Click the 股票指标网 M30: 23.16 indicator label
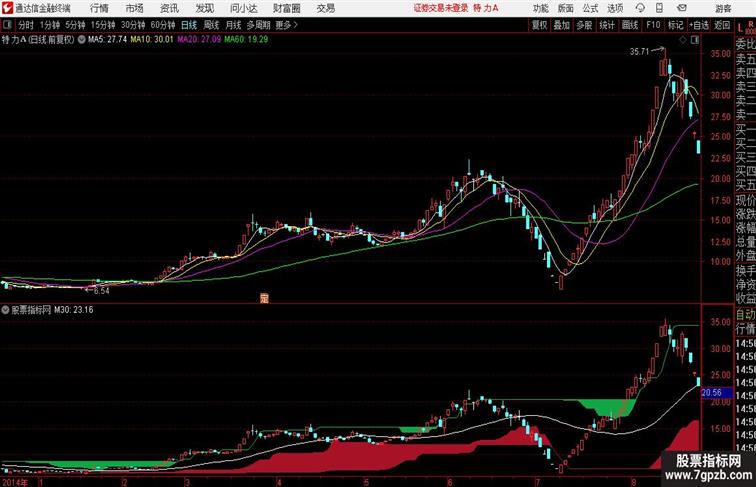The image size is (756, 487). tap(52, 310)
